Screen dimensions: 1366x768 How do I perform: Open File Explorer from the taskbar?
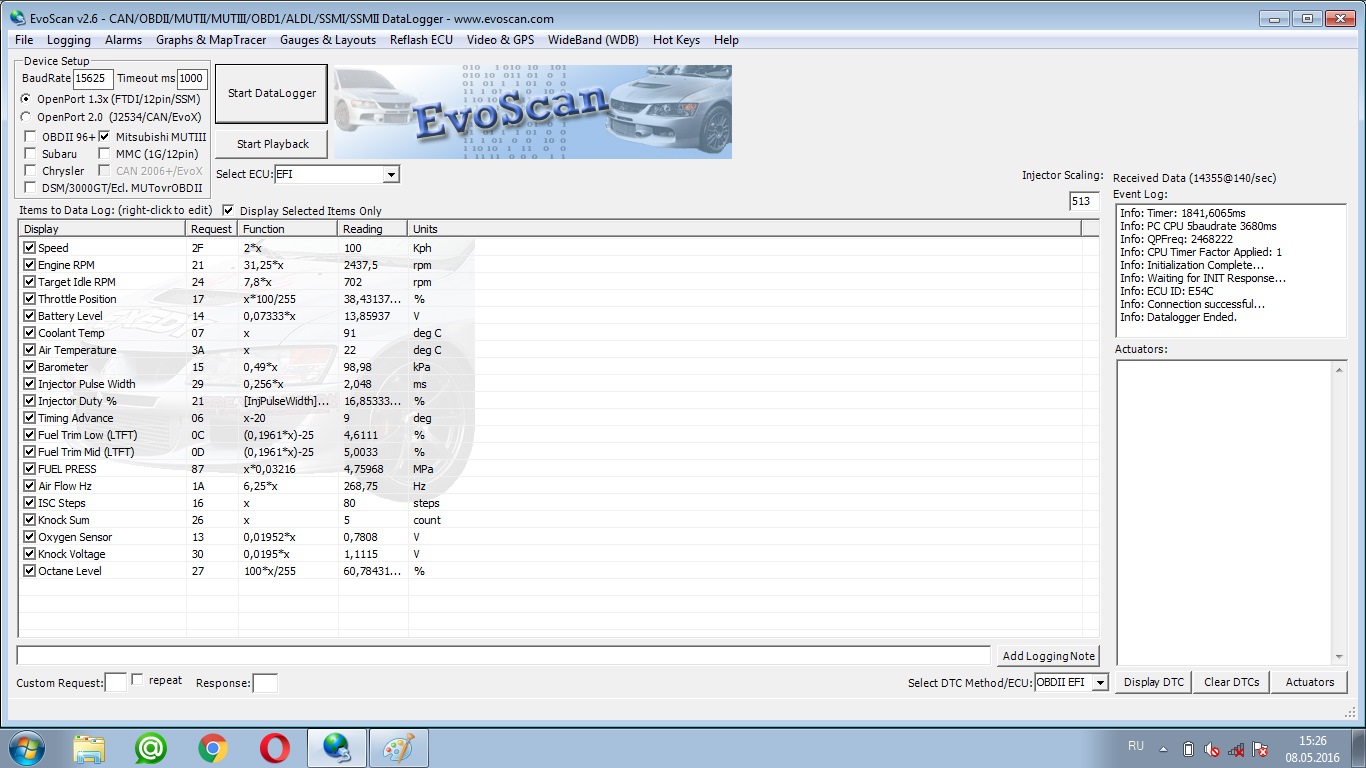pyautogui.click(x=89, y=748)
